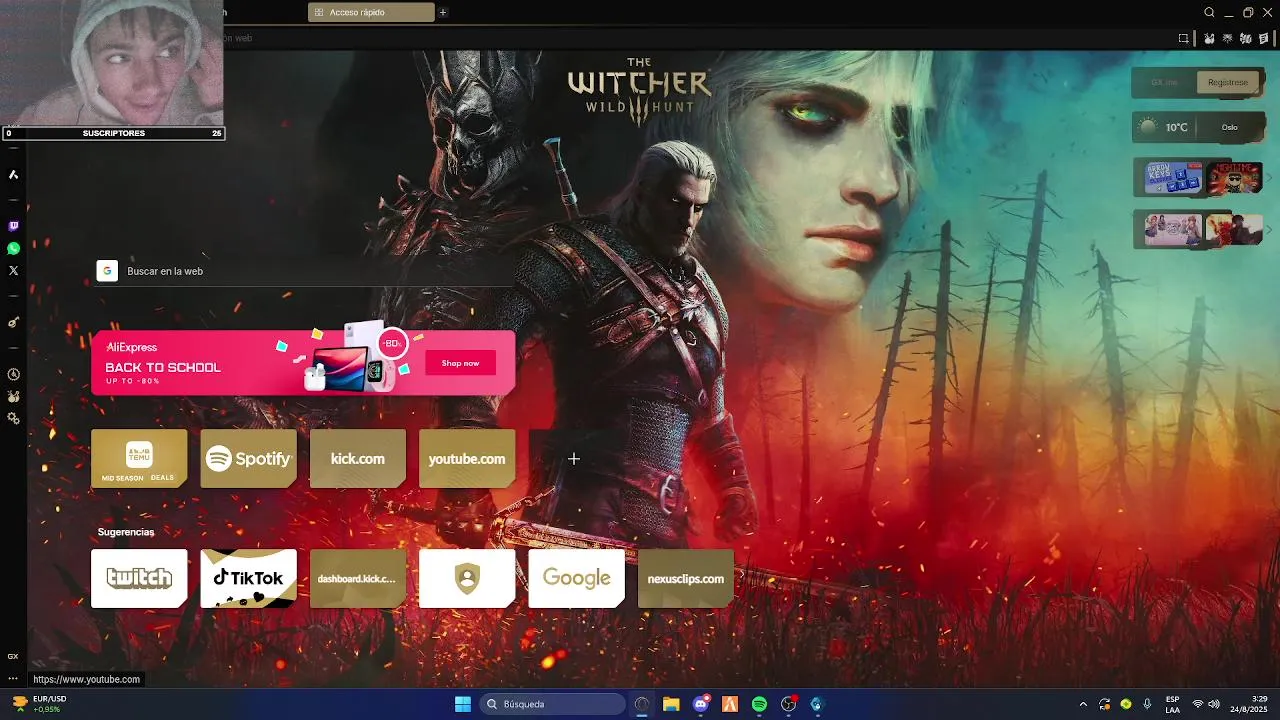The width and height of the screenshot is (1280, 720).
Task: Open the Twitch sidebar icon
Action: point(13,227)
